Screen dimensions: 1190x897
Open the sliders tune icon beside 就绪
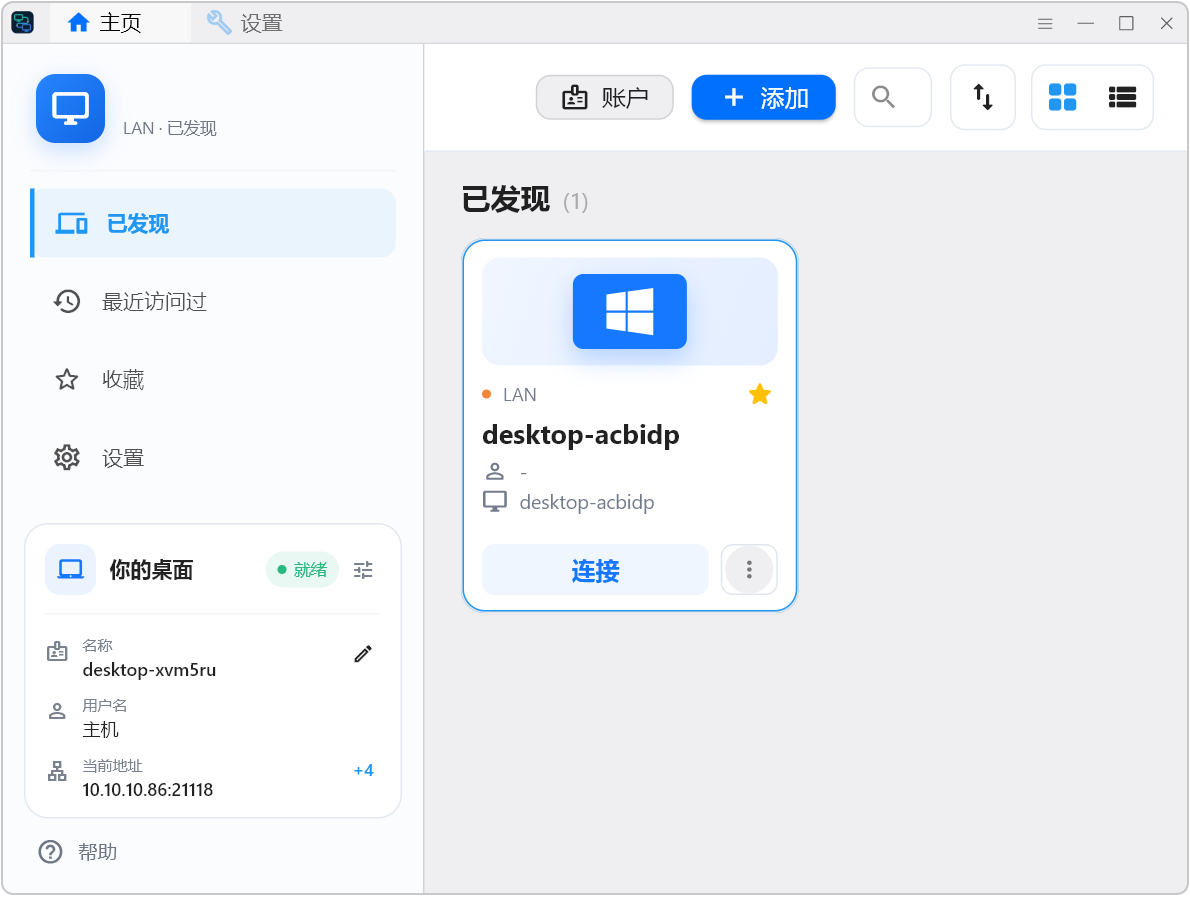point(364,570)
